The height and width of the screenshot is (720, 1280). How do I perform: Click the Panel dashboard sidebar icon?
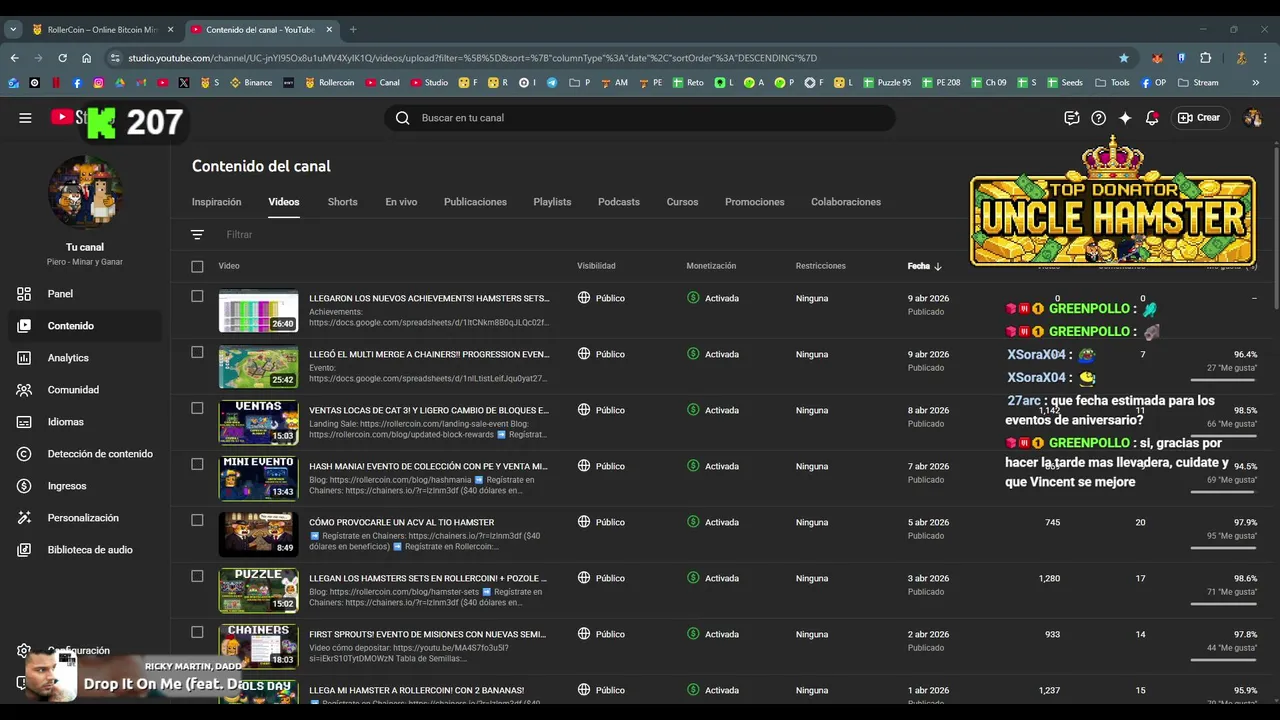click(24, 294)
